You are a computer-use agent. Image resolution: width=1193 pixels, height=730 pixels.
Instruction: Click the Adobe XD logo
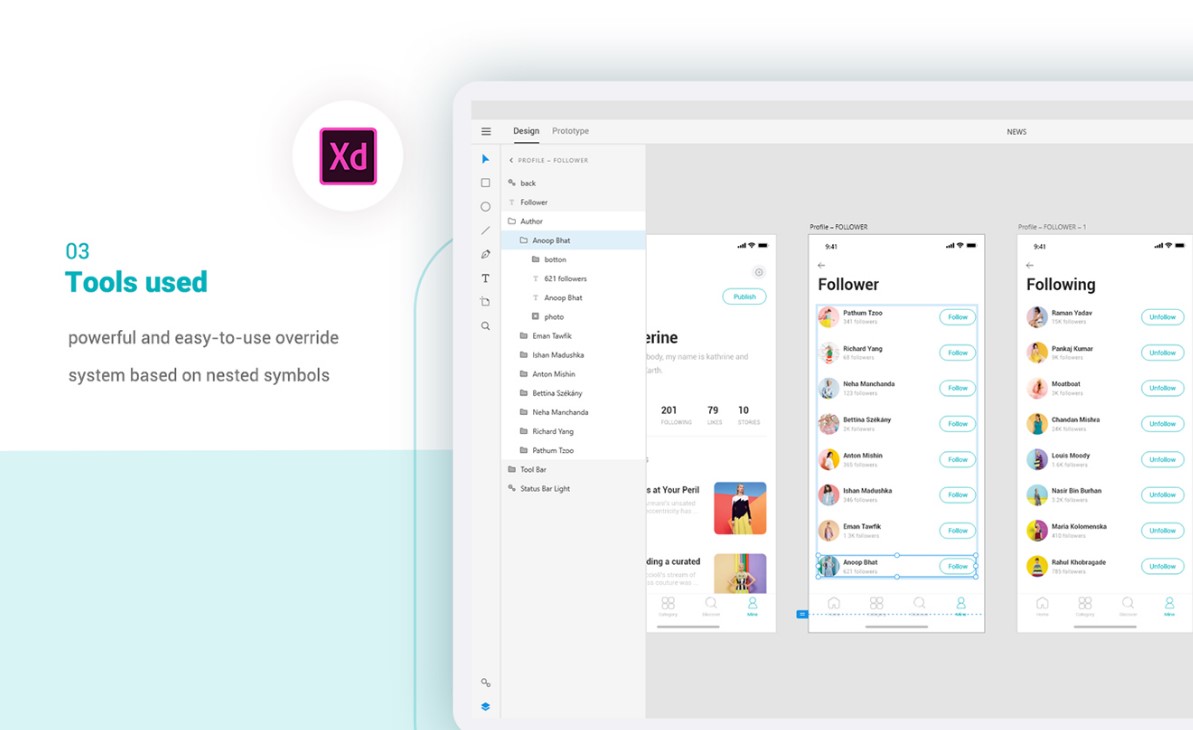(348, 156)
